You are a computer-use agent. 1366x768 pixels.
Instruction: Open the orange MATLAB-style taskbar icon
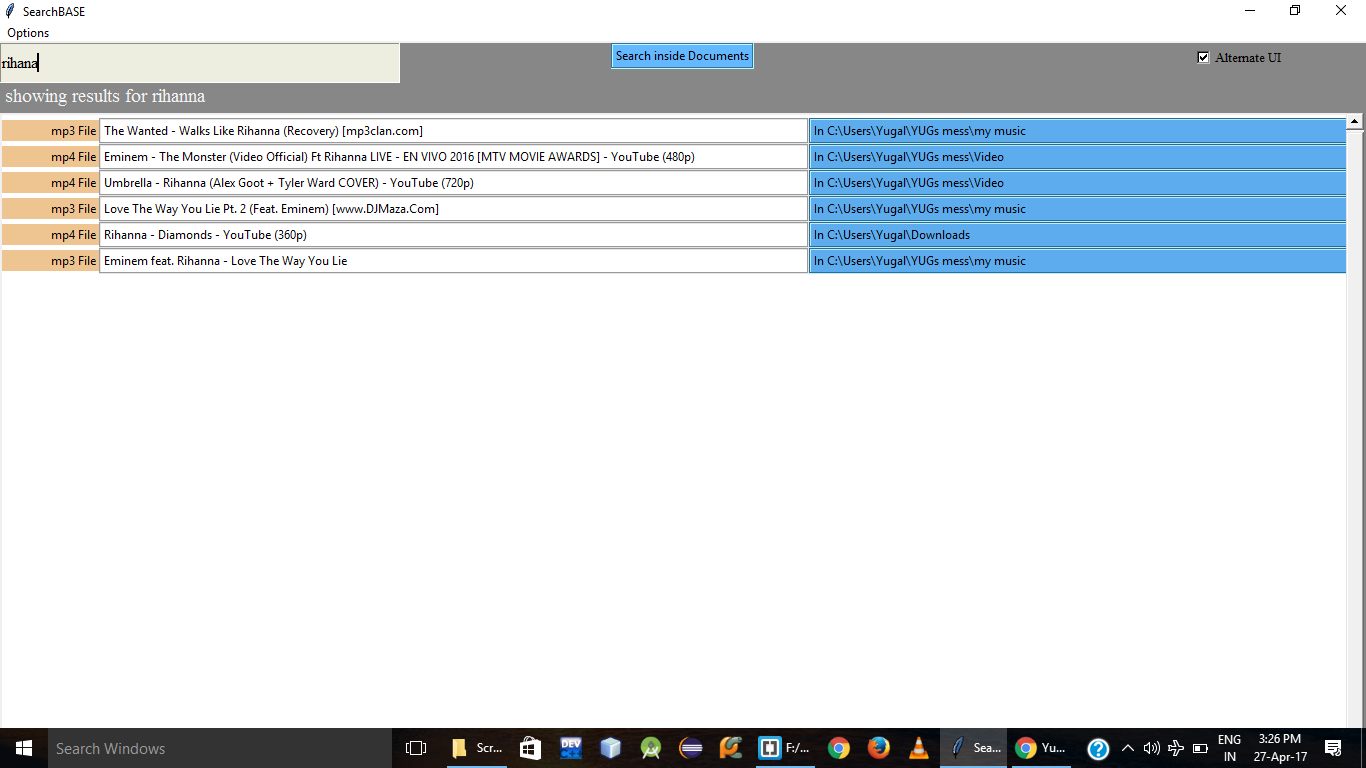(x=731, y=748)
